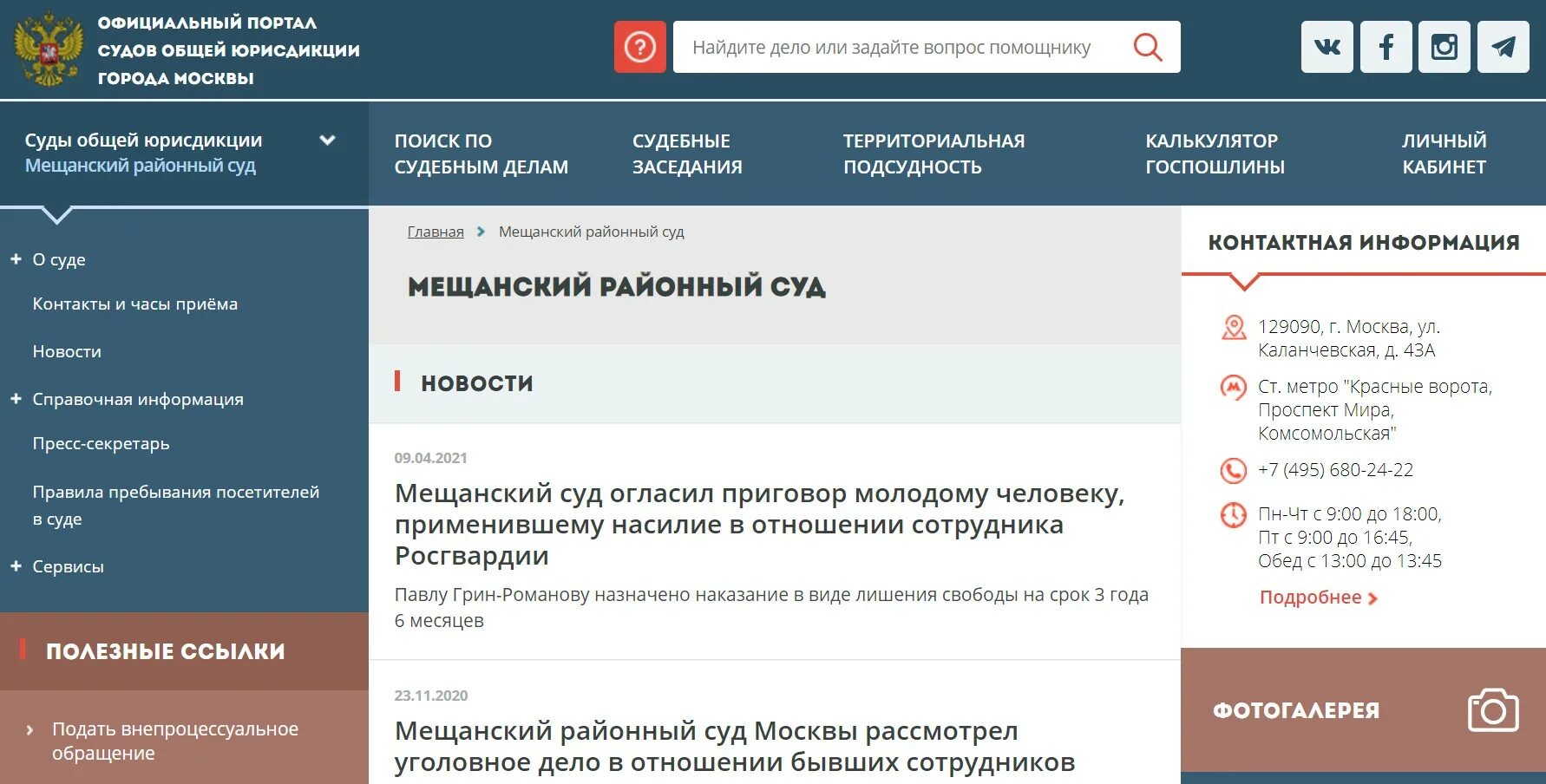Viewport: 1546px width, 784px height.
Task: Click the metro station icon
Action: 1233,387
